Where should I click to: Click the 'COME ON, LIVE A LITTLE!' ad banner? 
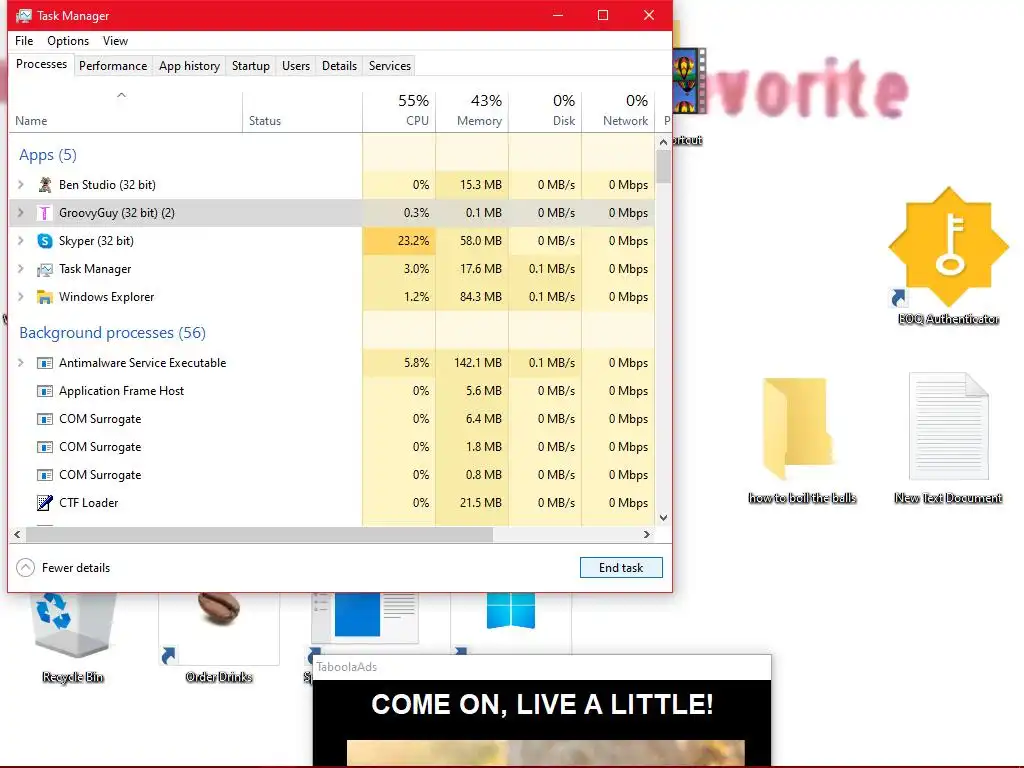pyautogui.click(x=542, y=704)
